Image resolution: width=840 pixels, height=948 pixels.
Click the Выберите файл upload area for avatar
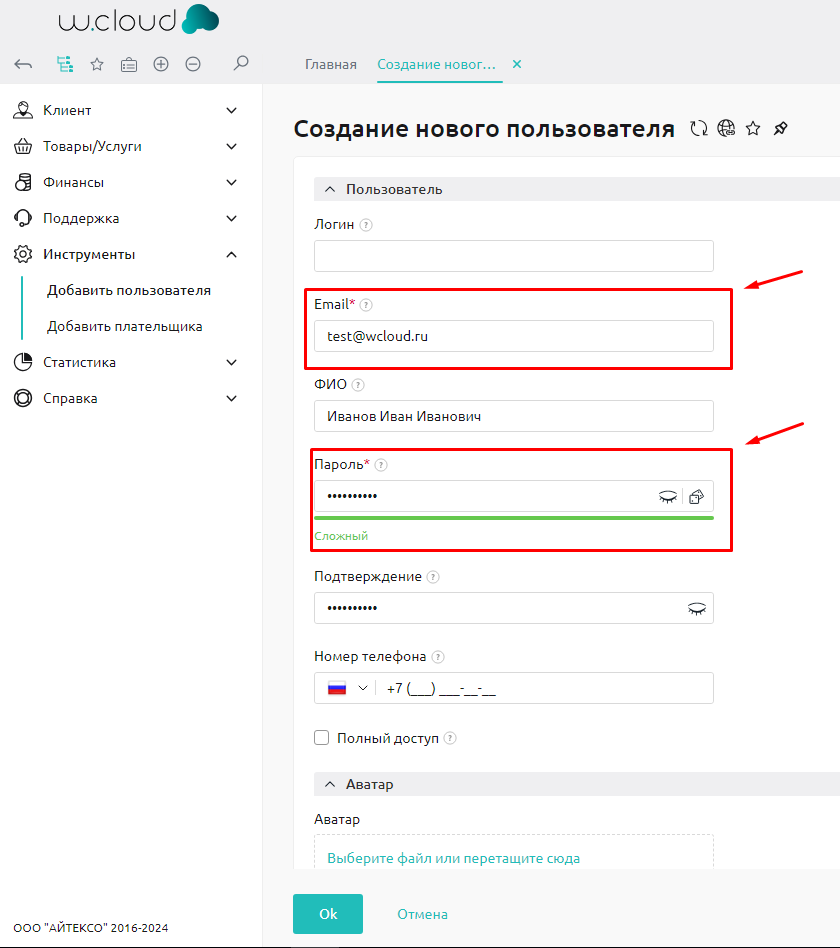452,857
